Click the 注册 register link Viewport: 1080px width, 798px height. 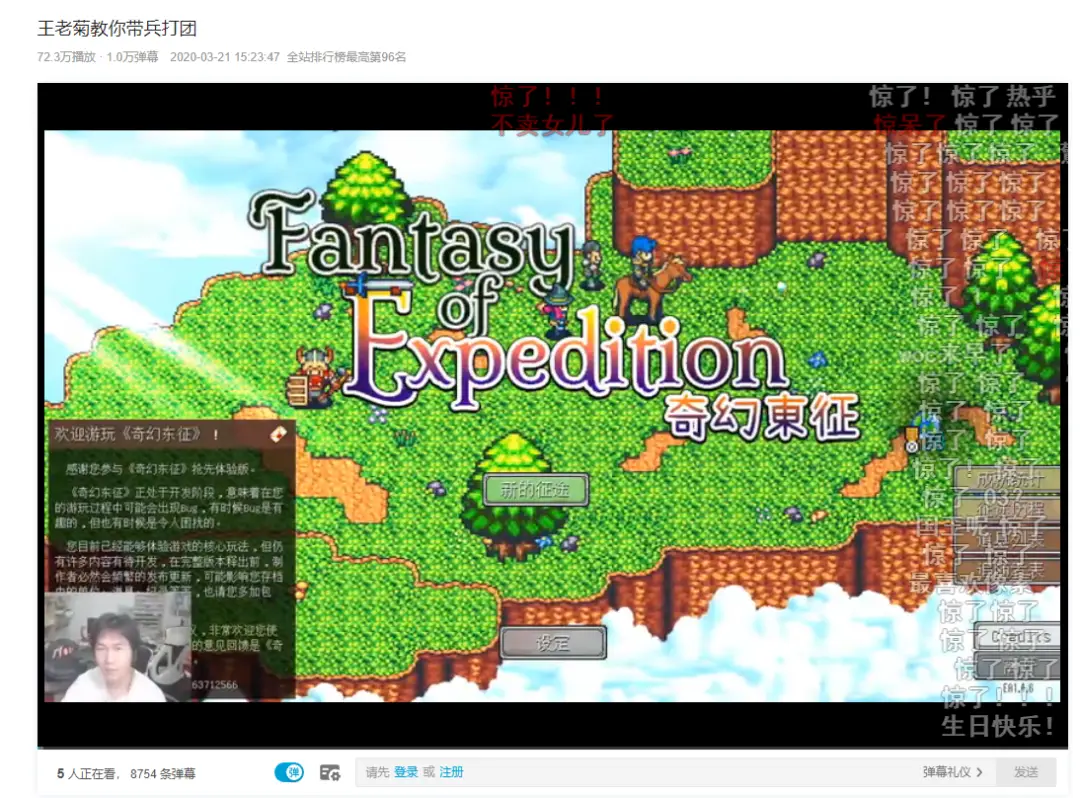(x=451, y=772)
